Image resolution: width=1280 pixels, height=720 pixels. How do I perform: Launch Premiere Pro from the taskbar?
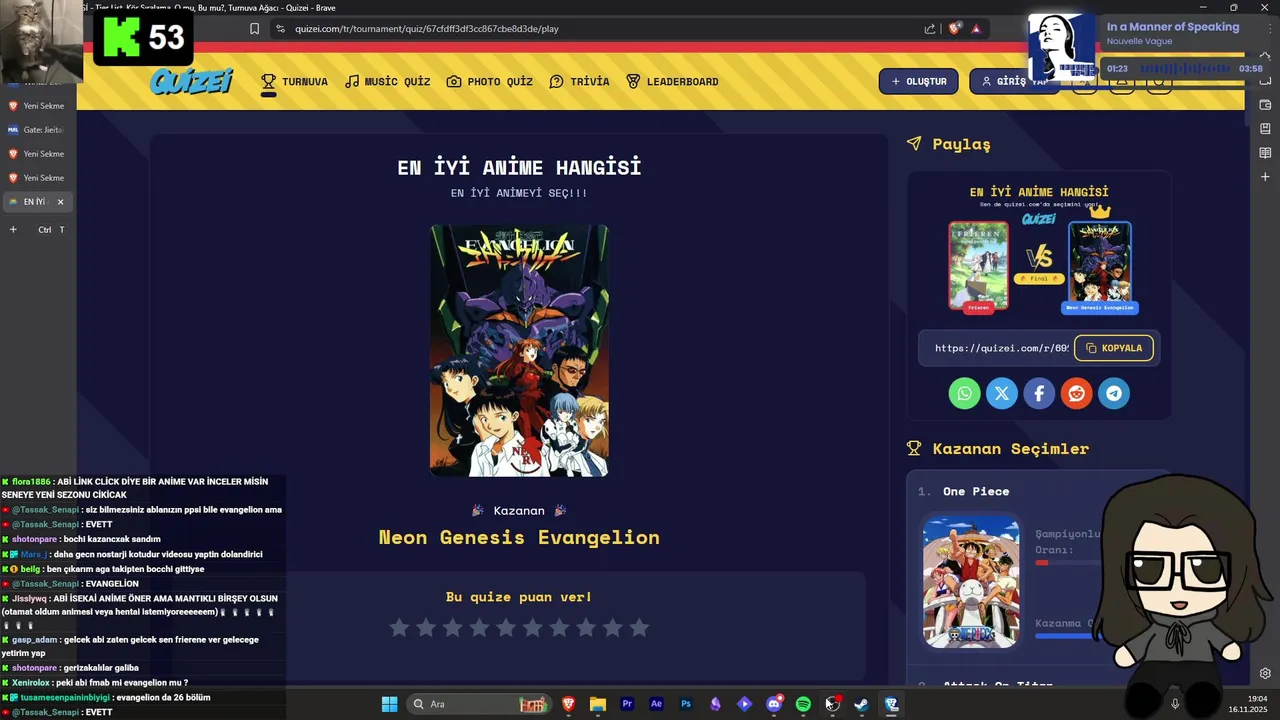click(x=627, y=704)
